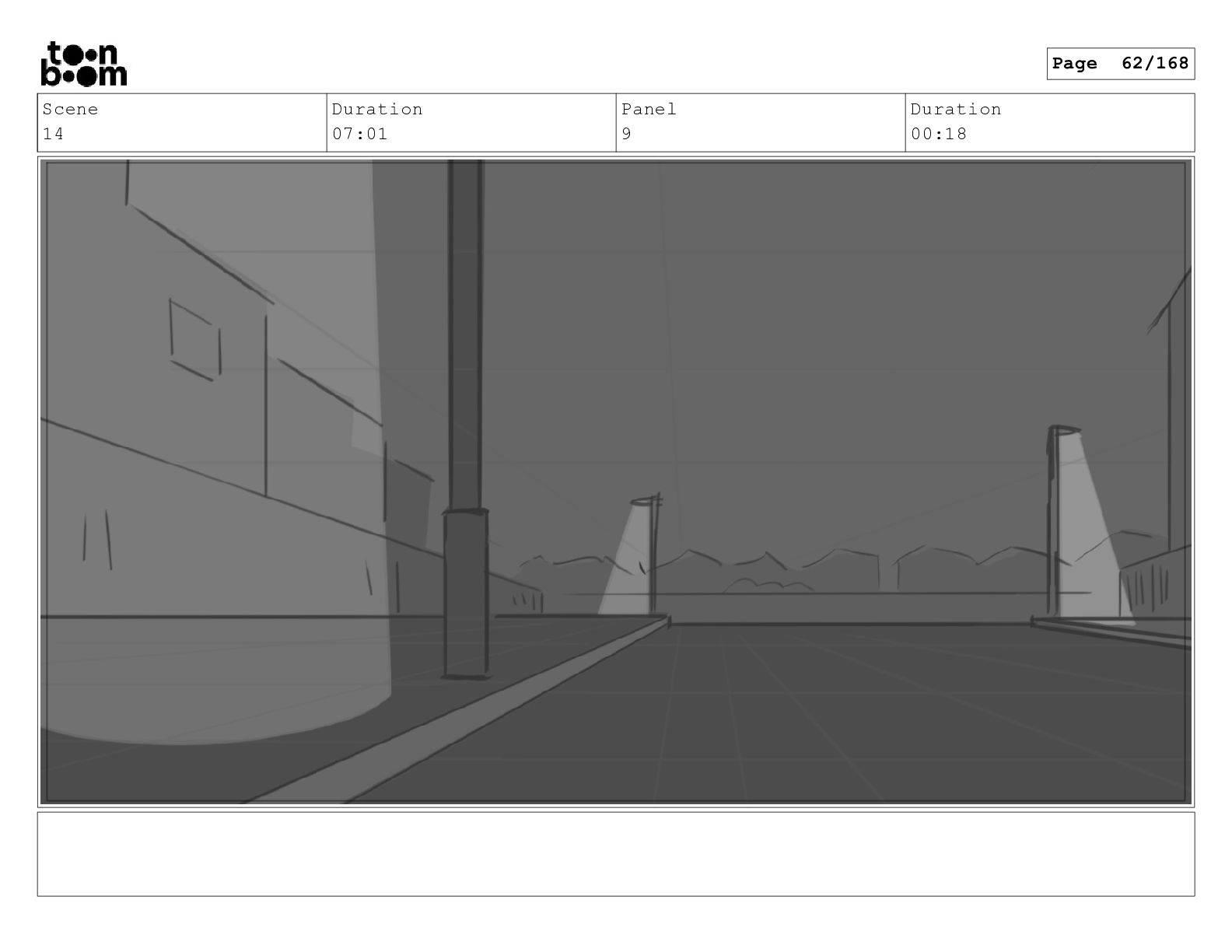Viewport: 1232px width, 952px height.
Task: Click the Toon Boom logo
Action: (83, 64)
